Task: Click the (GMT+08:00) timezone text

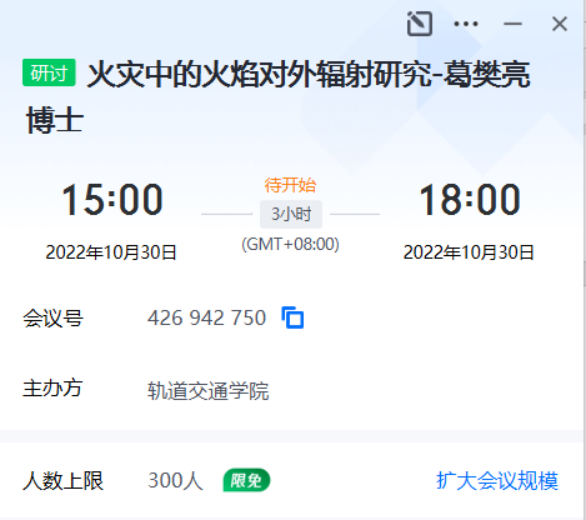Action: pos(290,244)
